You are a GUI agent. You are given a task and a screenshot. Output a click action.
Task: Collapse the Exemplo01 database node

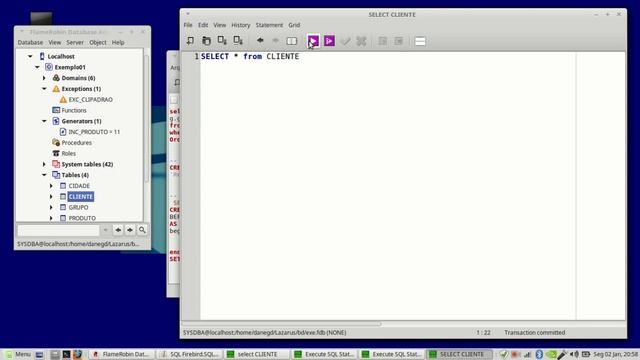click(x=37, y=67)
